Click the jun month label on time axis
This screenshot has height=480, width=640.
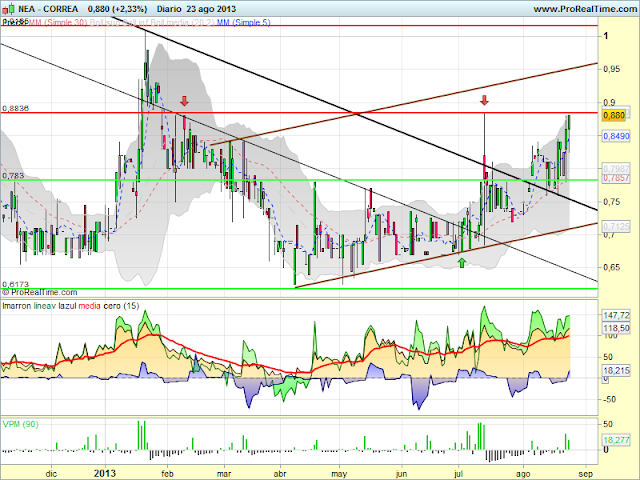coord(401,474)
